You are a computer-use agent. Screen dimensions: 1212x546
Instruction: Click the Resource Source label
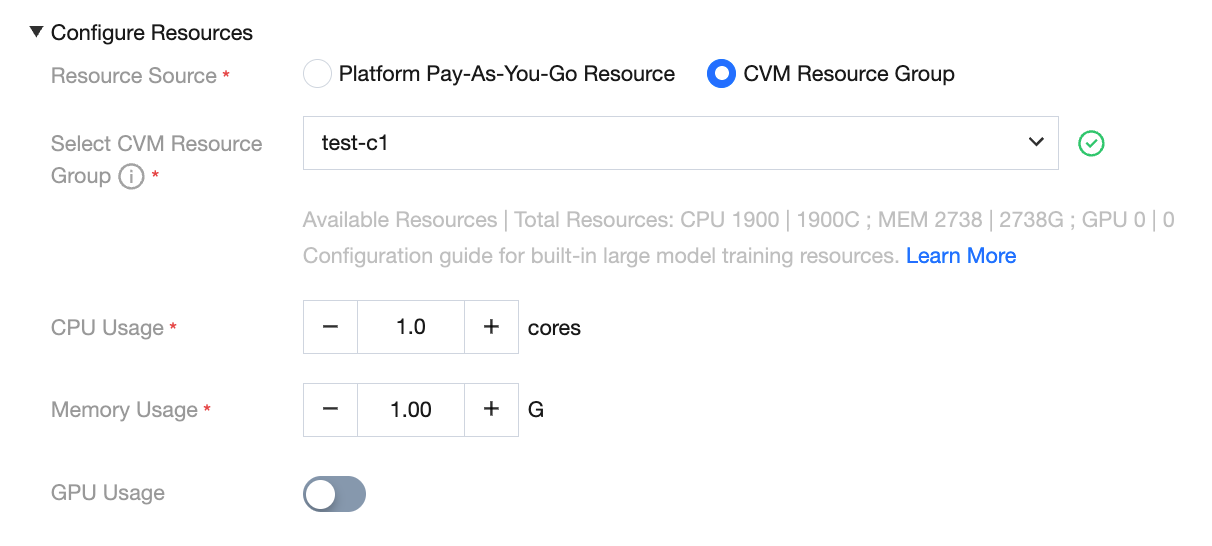[x=134, y=76]
